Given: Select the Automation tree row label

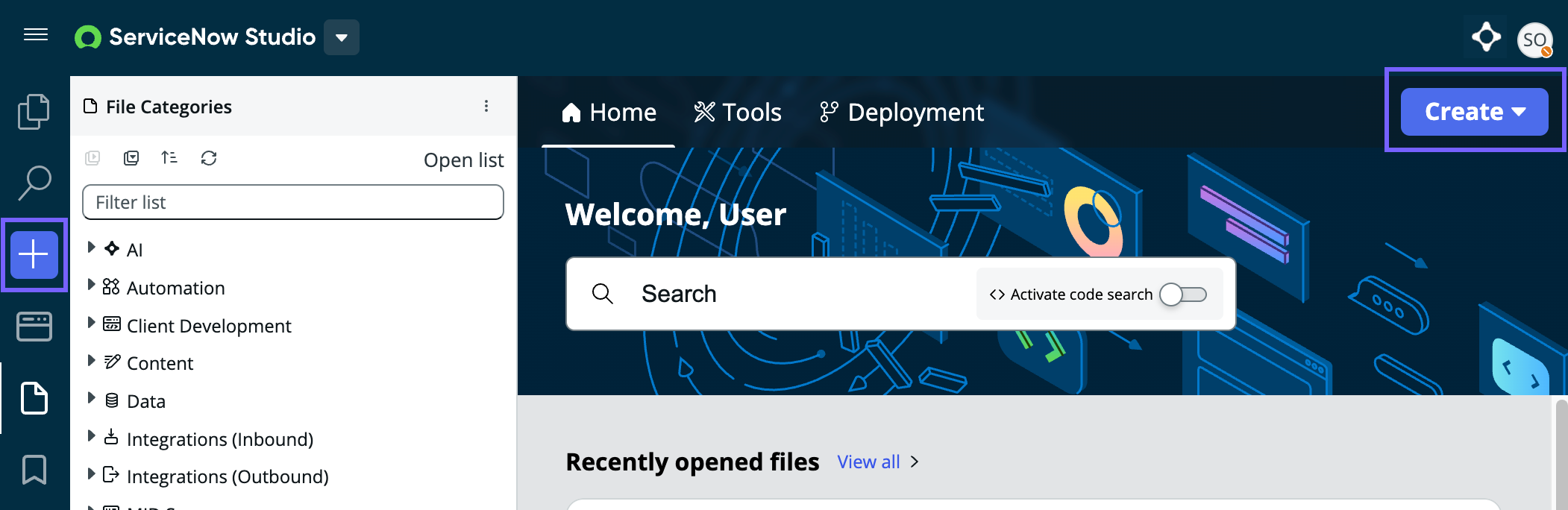Looking at the screenshot, I should pyautogui.click(x=175, y=288).
